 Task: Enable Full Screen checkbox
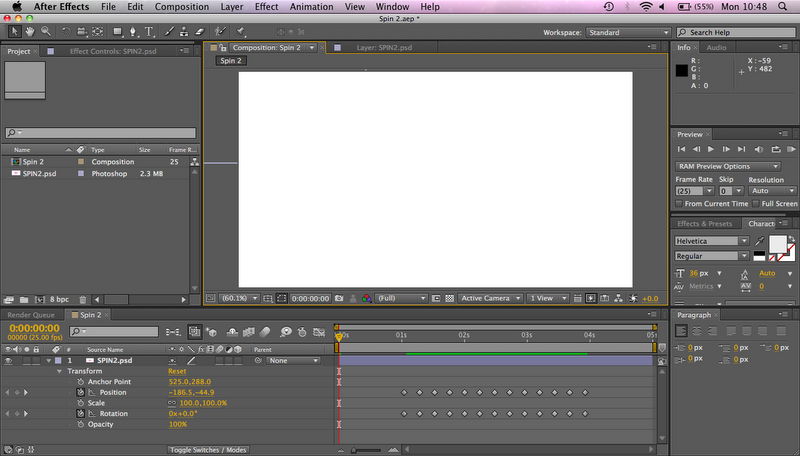point(756,204)
